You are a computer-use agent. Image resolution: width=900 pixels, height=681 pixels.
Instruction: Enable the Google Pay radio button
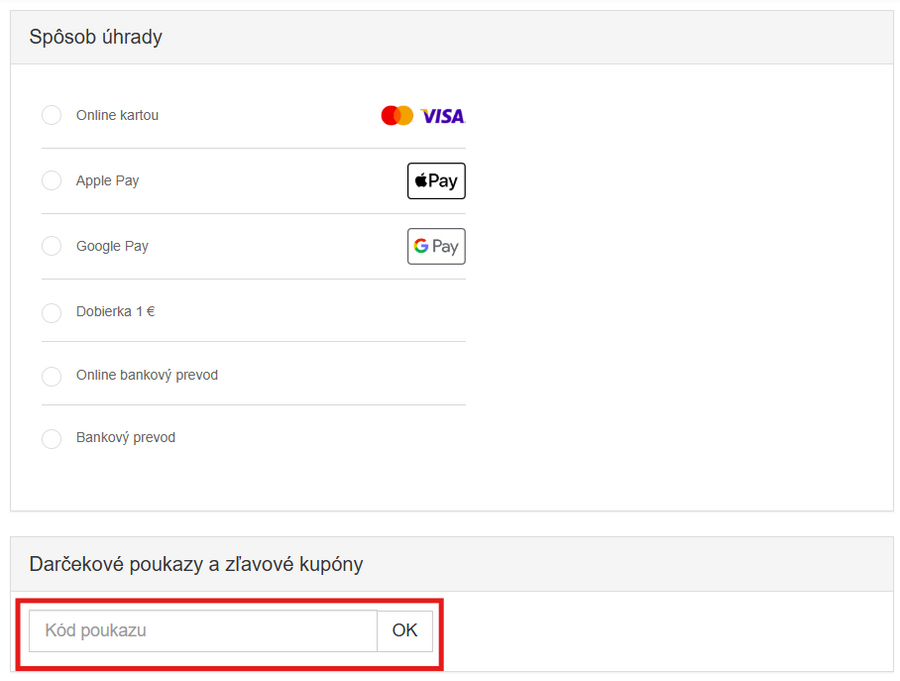click(x=52, y=246)
